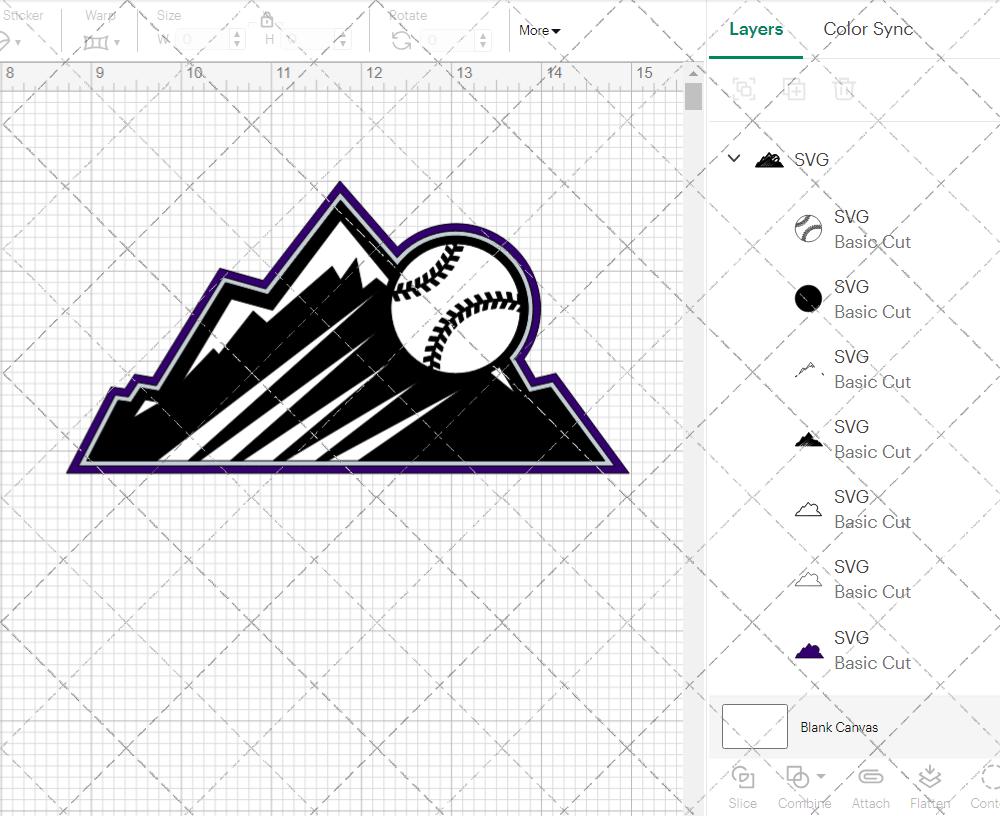Click the Width stepper arrows
The image size is (1000, 816).
[x=237, y=40]
